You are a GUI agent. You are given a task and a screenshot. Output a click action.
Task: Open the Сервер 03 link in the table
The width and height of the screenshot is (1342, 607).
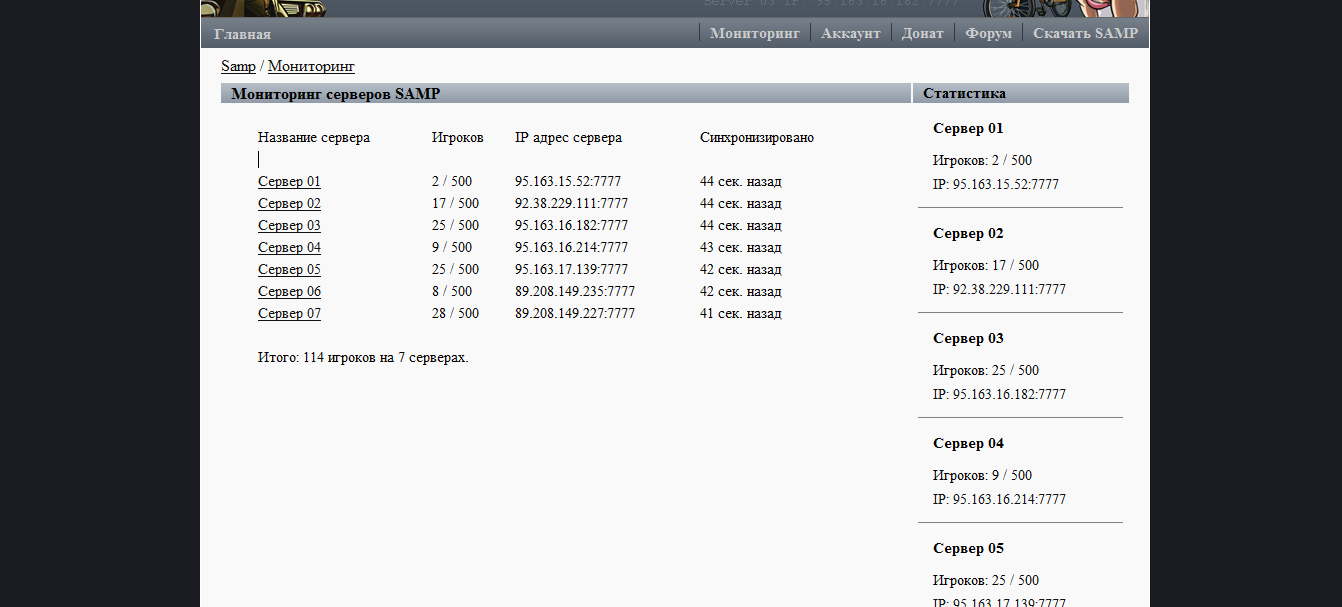(289, 226)
